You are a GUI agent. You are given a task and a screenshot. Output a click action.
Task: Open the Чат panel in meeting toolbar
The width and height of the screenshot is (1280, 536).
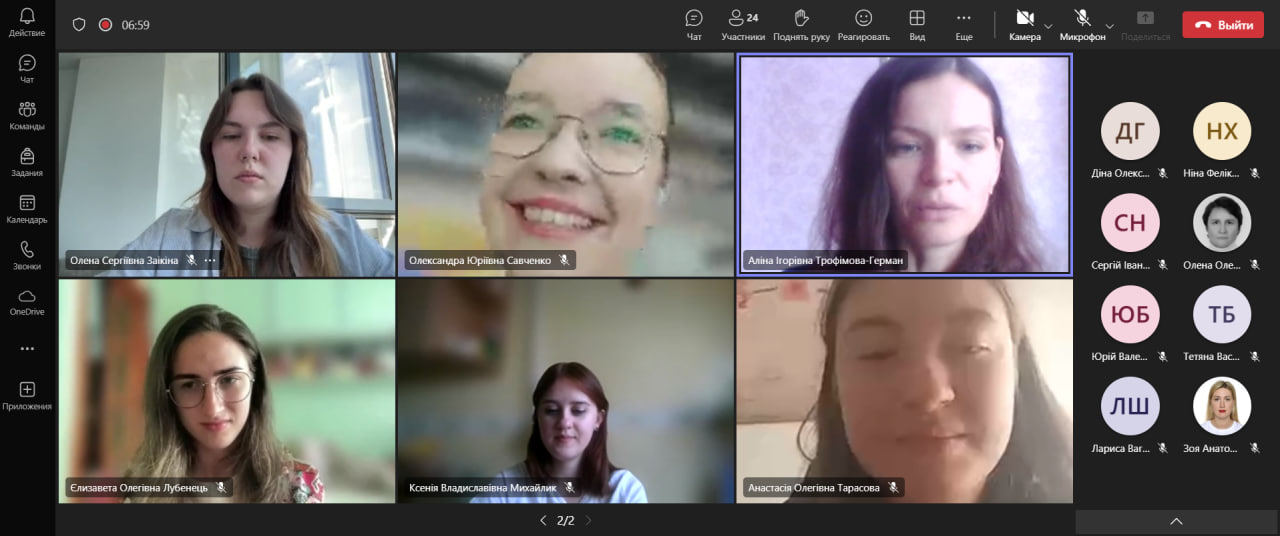694,25
